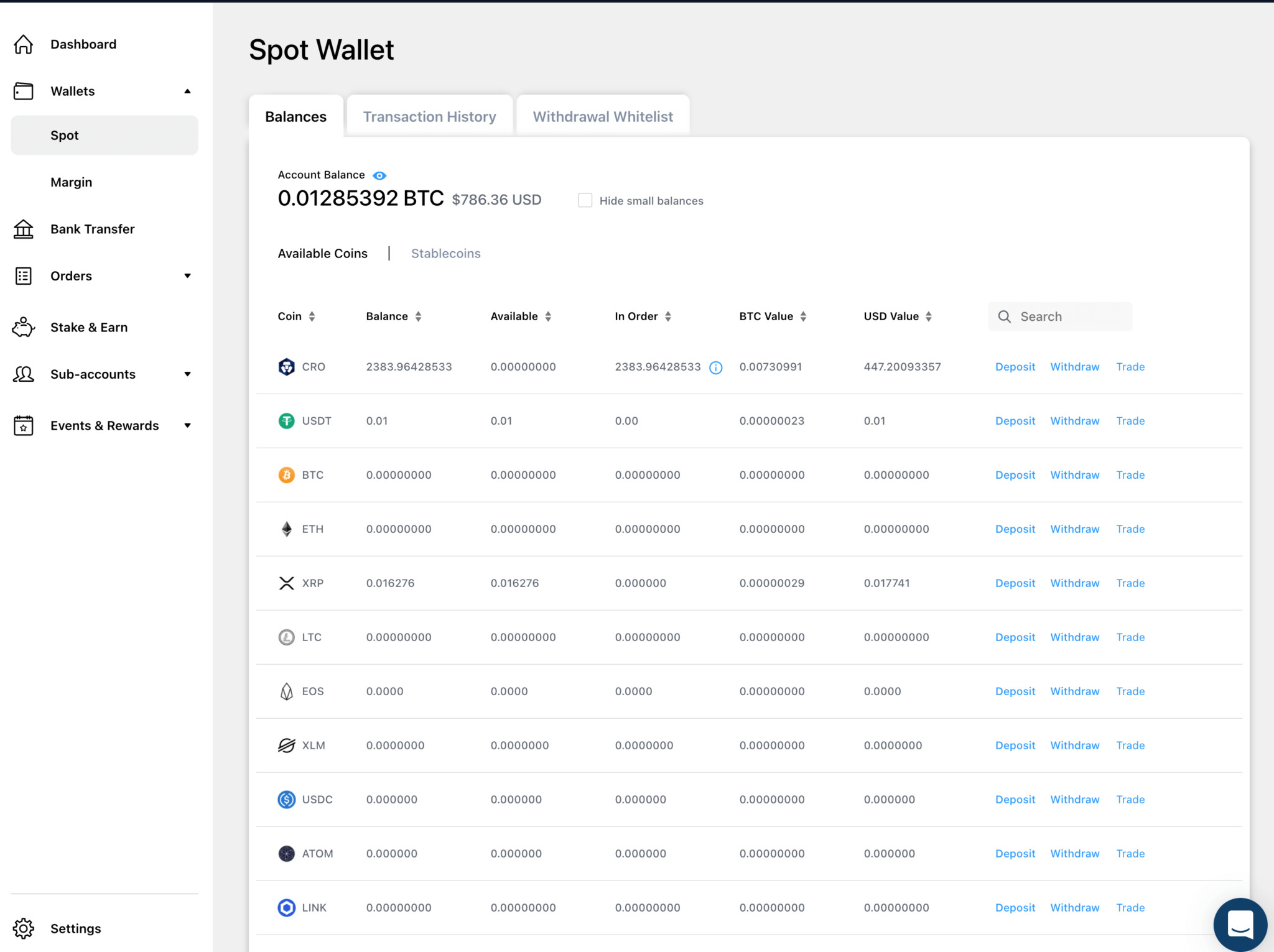The image size is (1274, 952).
Task: Select the Available Coins filter
Action: coord(322,254)
